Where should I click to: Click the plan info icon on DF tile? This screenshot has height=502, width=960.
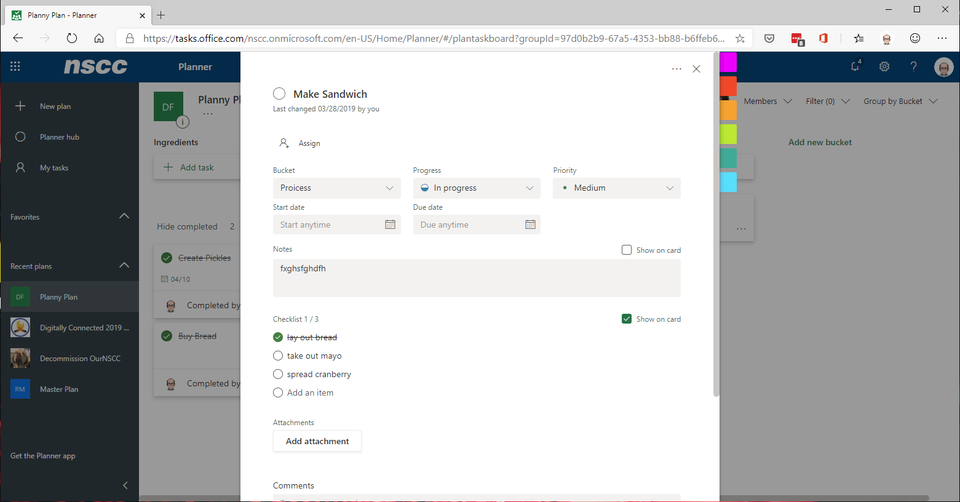(182, 122)
